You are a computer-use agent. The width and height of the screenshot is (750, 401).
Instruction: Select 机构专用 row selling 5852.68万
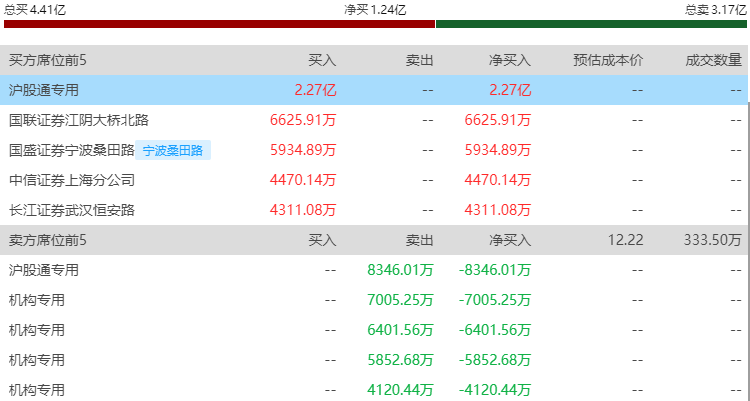37,360
